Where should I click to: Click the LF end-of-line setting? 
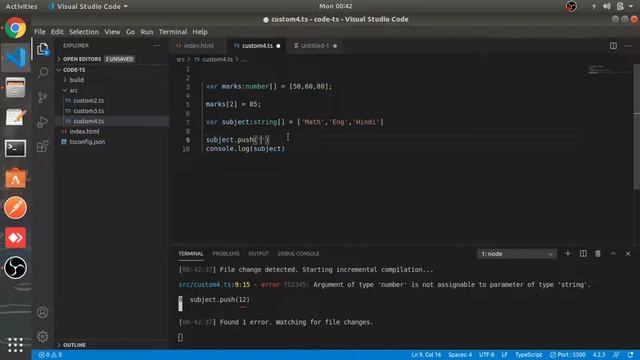(x=504, y=355)
